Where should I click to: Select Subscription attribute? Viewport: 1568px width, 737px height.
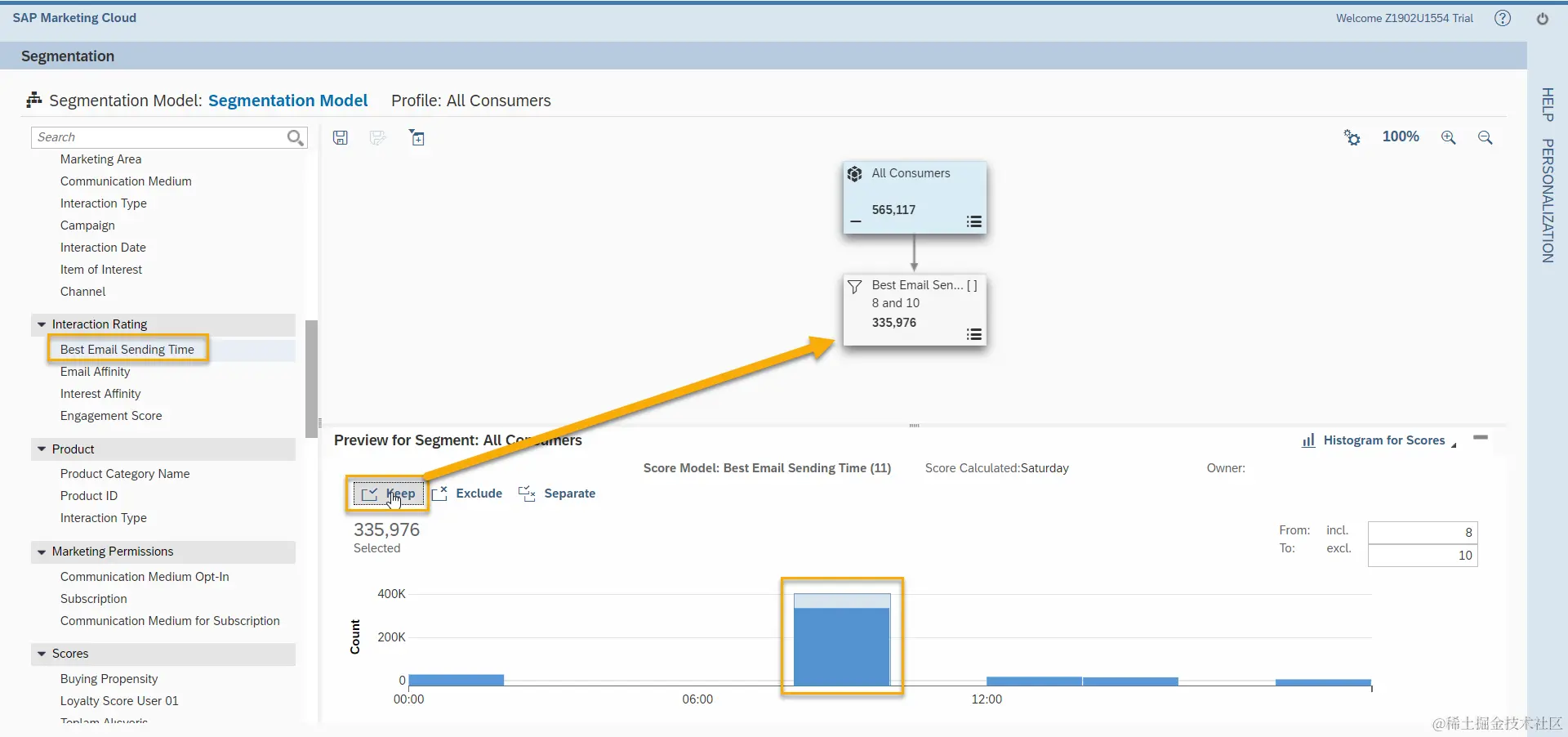pos(94,599)
